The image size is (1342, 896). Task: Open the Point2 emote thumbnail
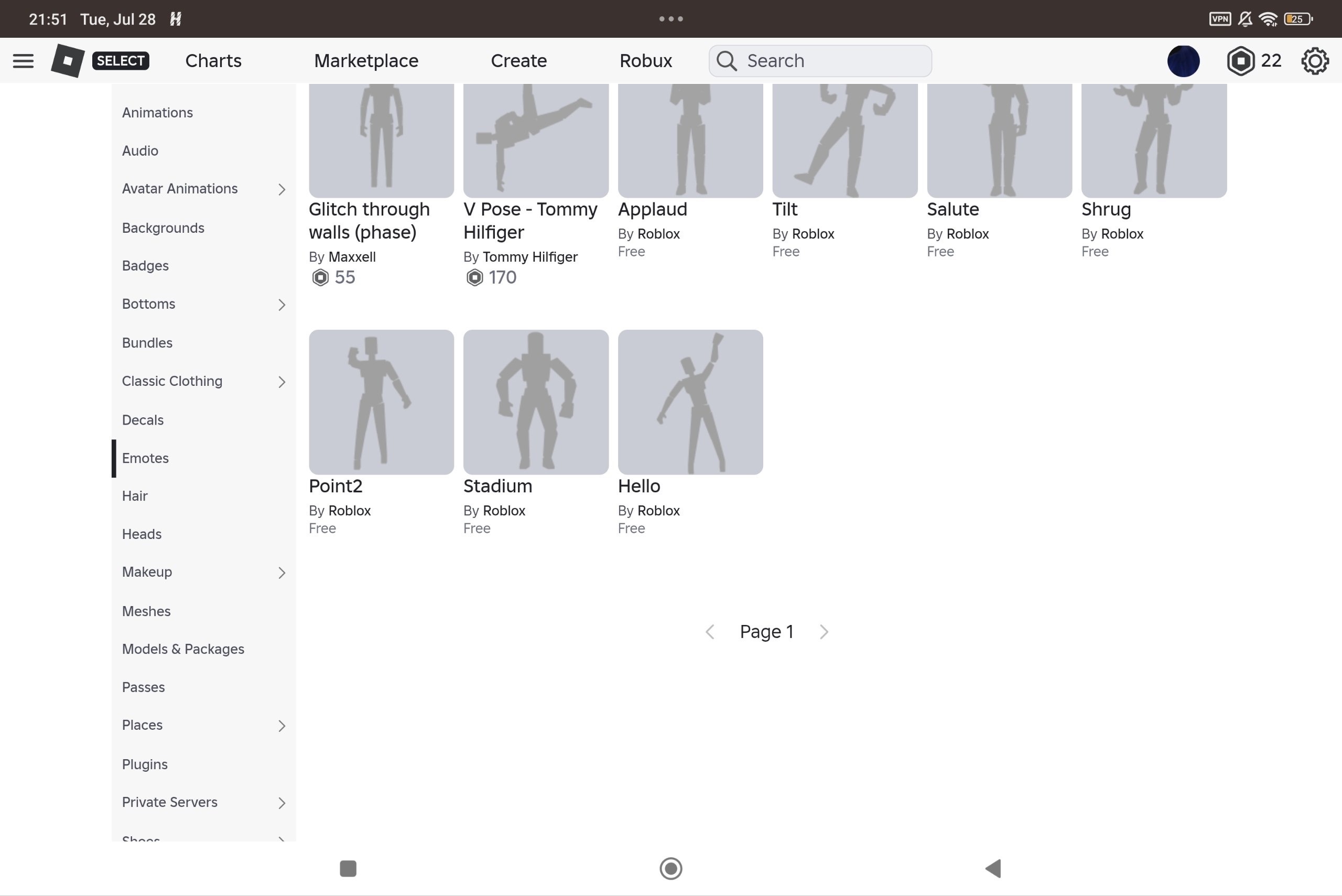point(381,402)
